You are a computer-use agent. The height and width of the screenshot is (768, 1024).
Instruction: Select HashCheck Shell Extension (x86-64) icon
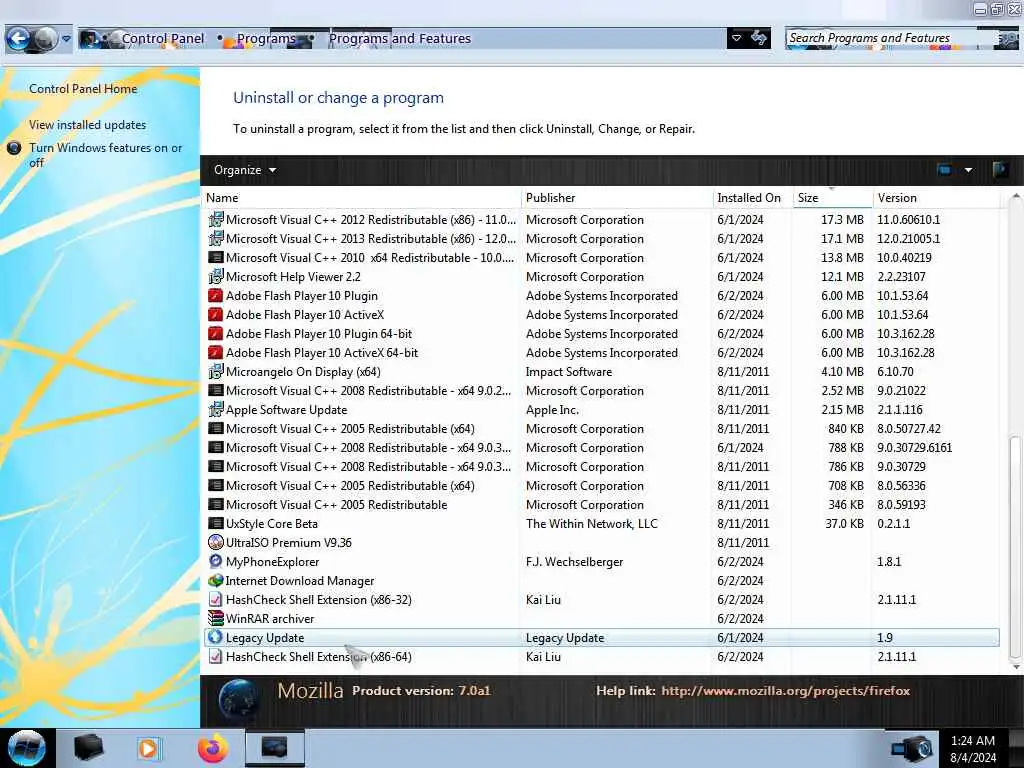[216, 656]
